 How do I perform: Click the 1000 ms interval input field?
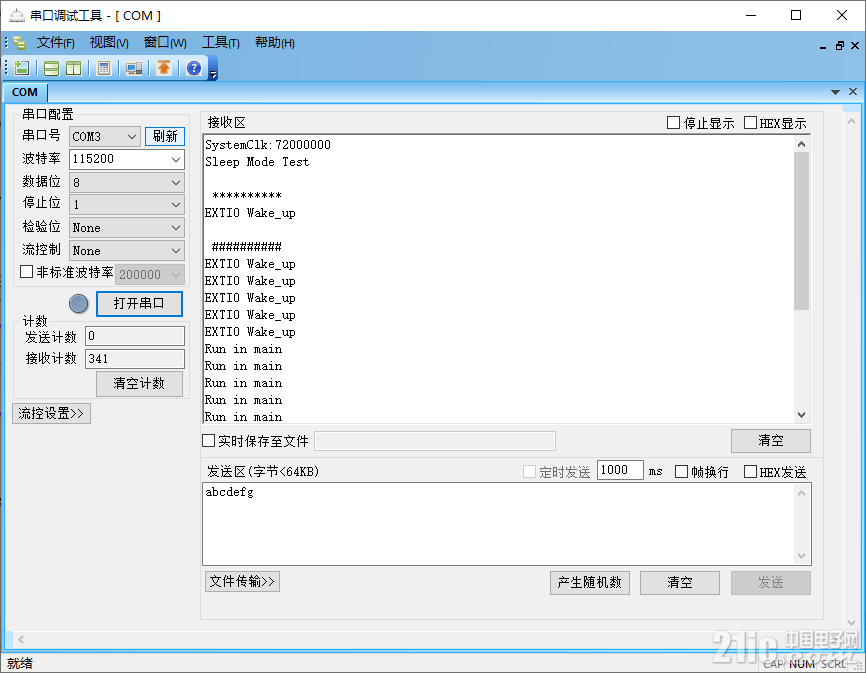[x=620, y=470]
